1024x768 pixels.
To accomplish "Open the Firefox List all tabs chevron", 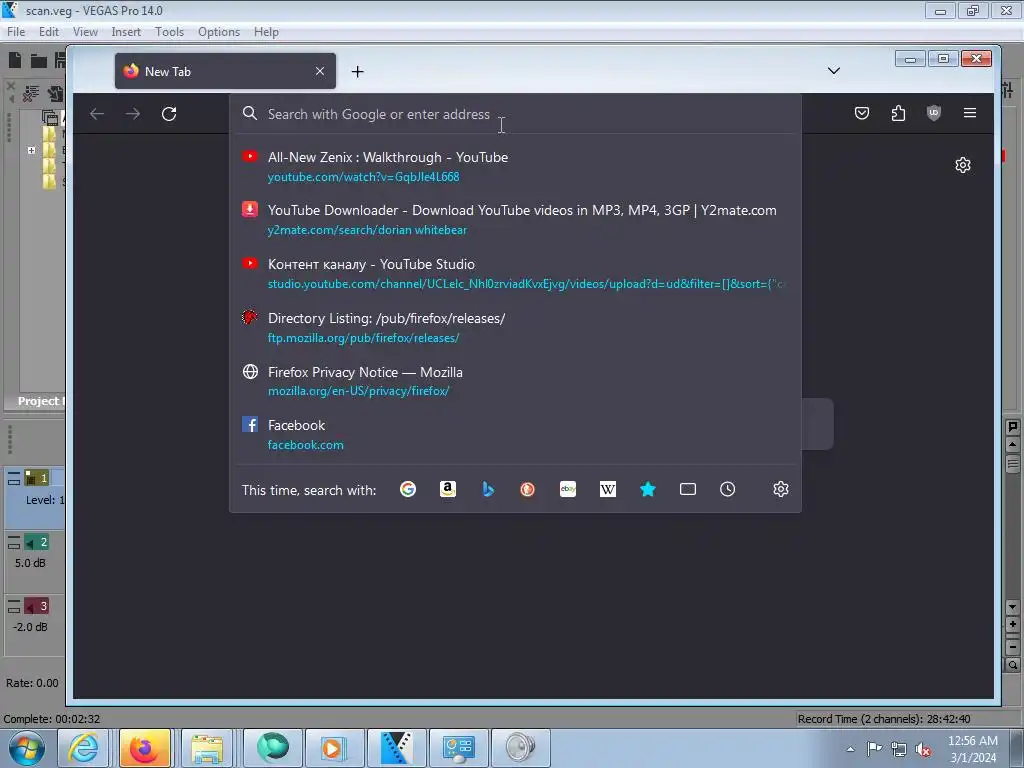I will point(834,71).
